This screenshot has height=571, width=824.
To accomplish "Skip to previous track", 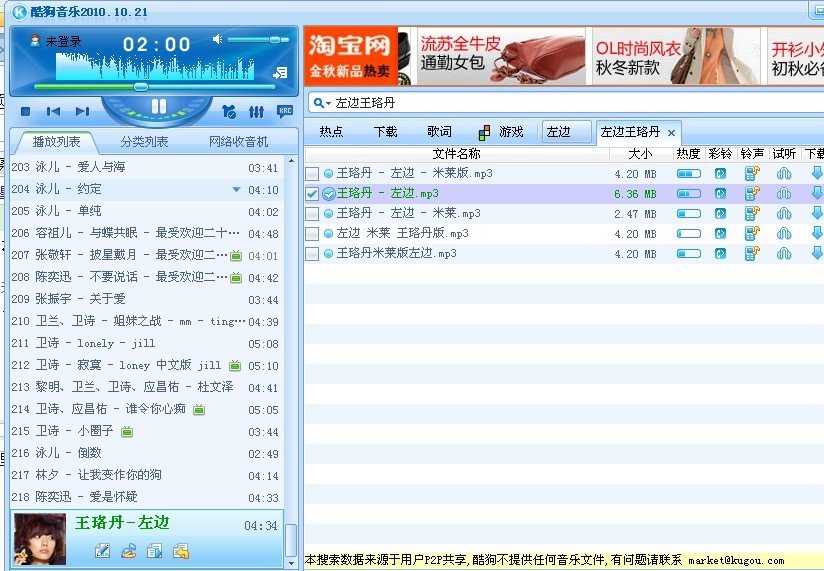I will [x=53, y=111].
